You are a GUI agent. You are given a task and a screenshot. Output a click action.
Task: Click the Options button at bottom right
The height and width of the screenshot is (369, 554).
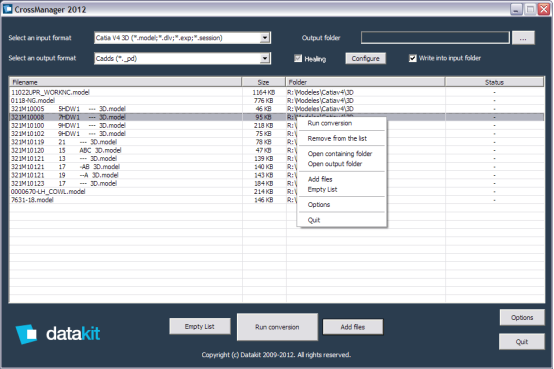(522, 317)
